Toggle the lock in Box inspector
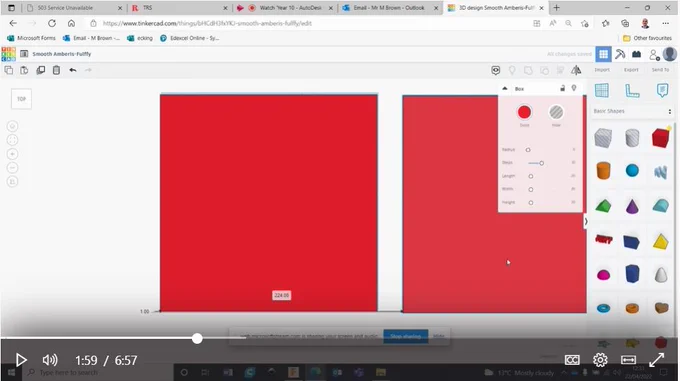Viewport: 680px width, 381px height. [562, 88]
